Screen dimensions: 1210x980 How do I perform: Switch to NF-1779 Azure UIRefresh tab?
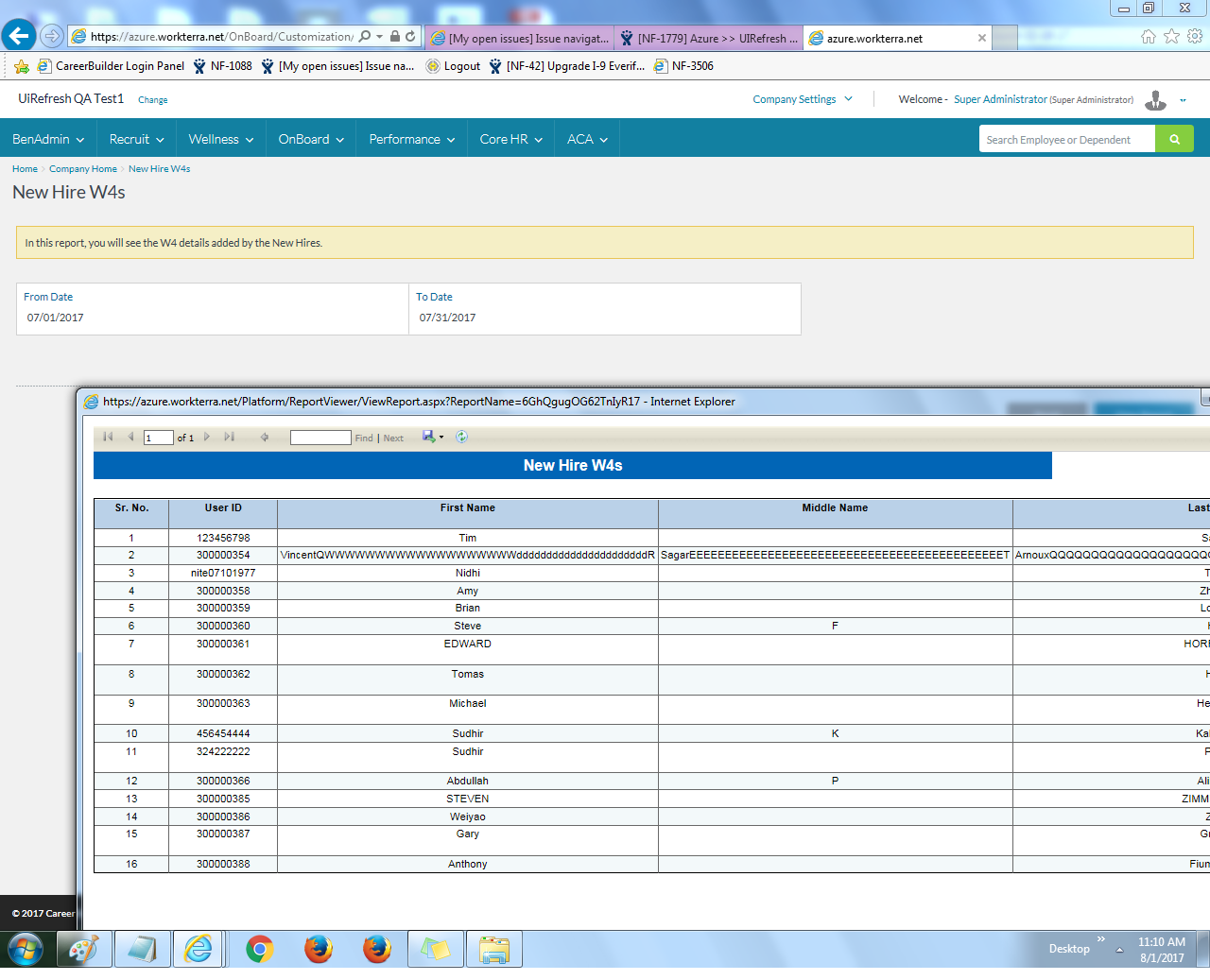tap(709, 38)
